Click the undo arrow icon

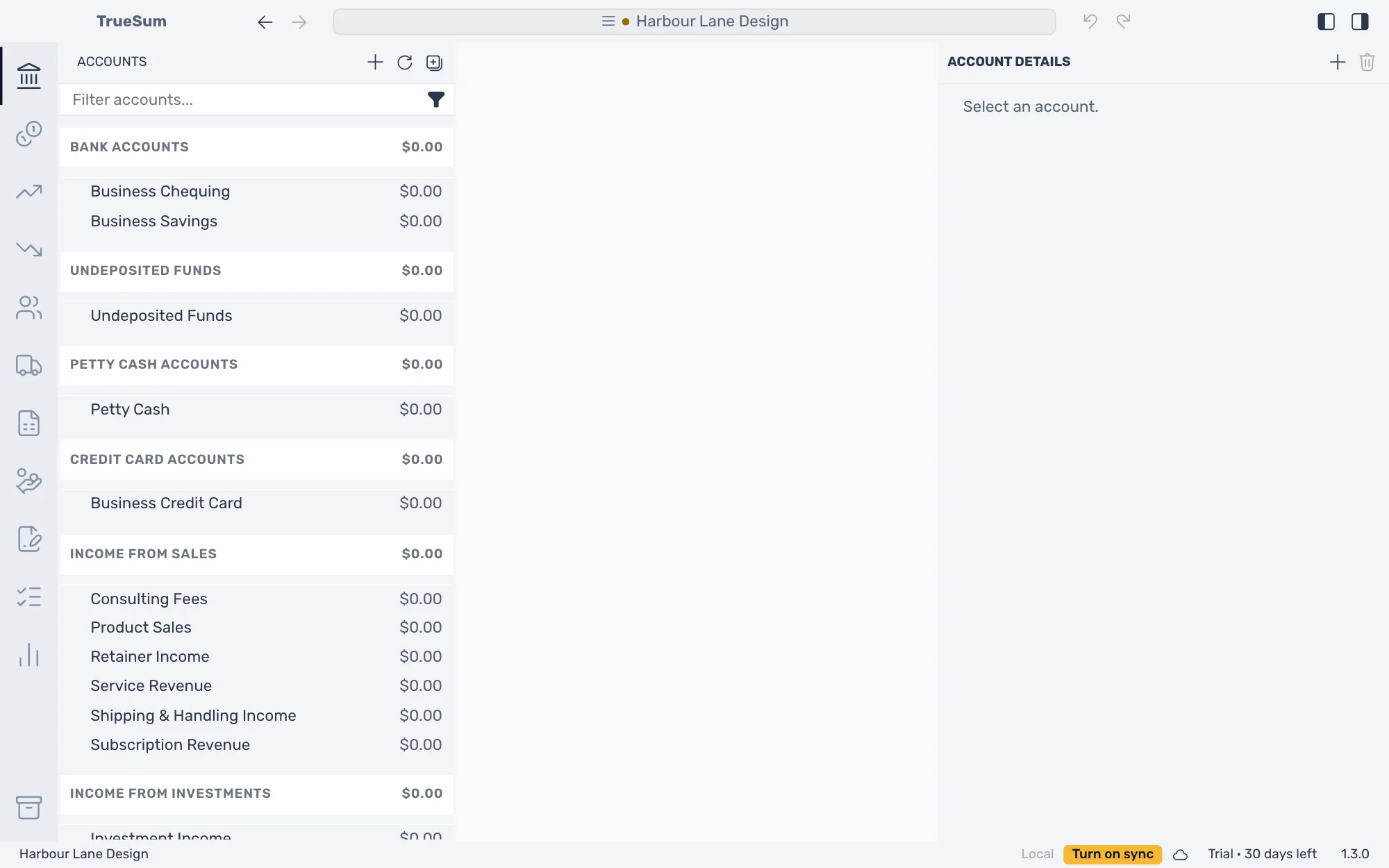(x=1090, y=22)
